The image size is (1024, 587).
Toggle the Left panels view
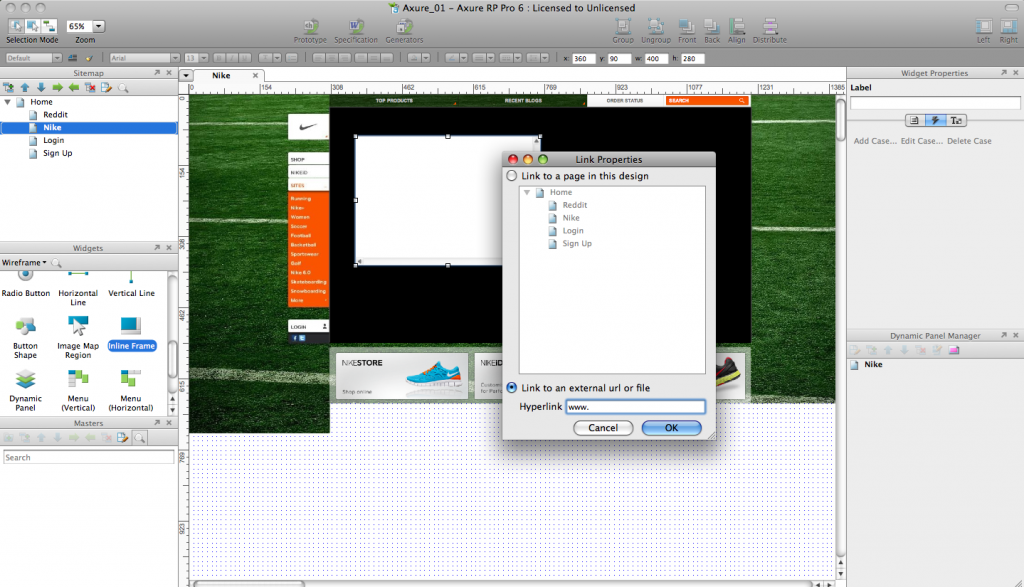point(984,31)
